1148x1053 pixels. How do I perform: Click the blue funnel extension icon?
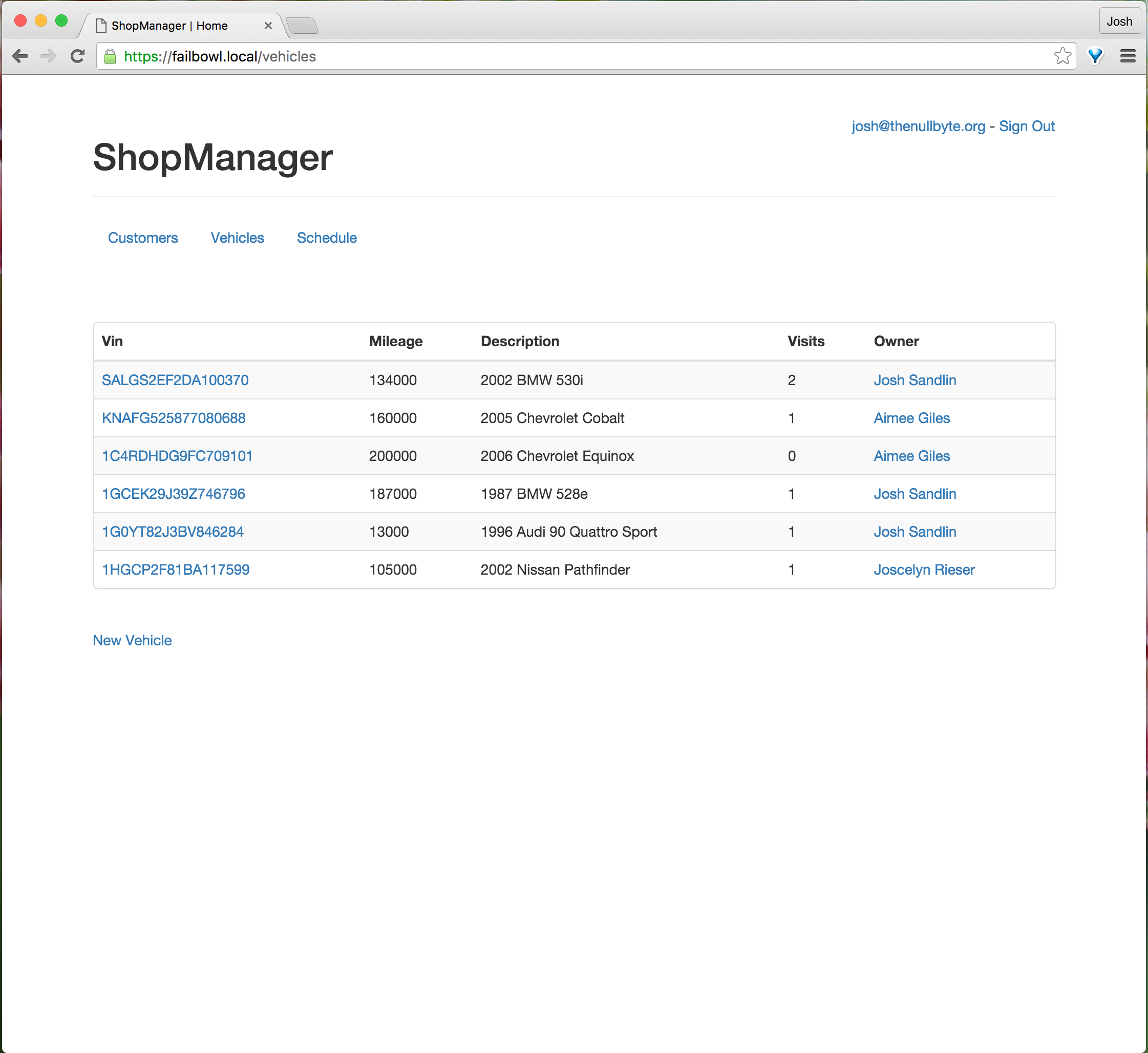pos(1095,56)
